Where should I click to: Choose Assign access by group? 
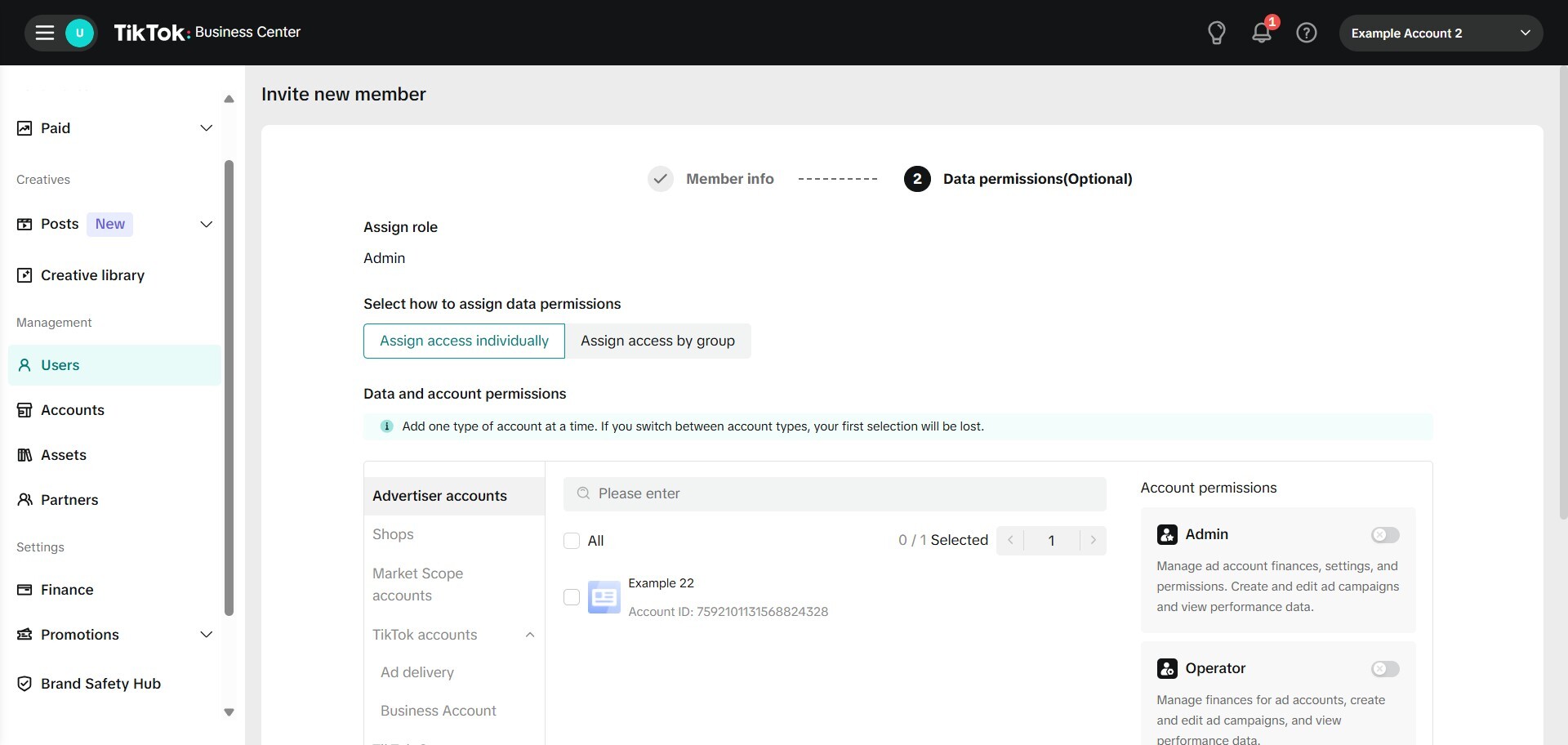657,341
